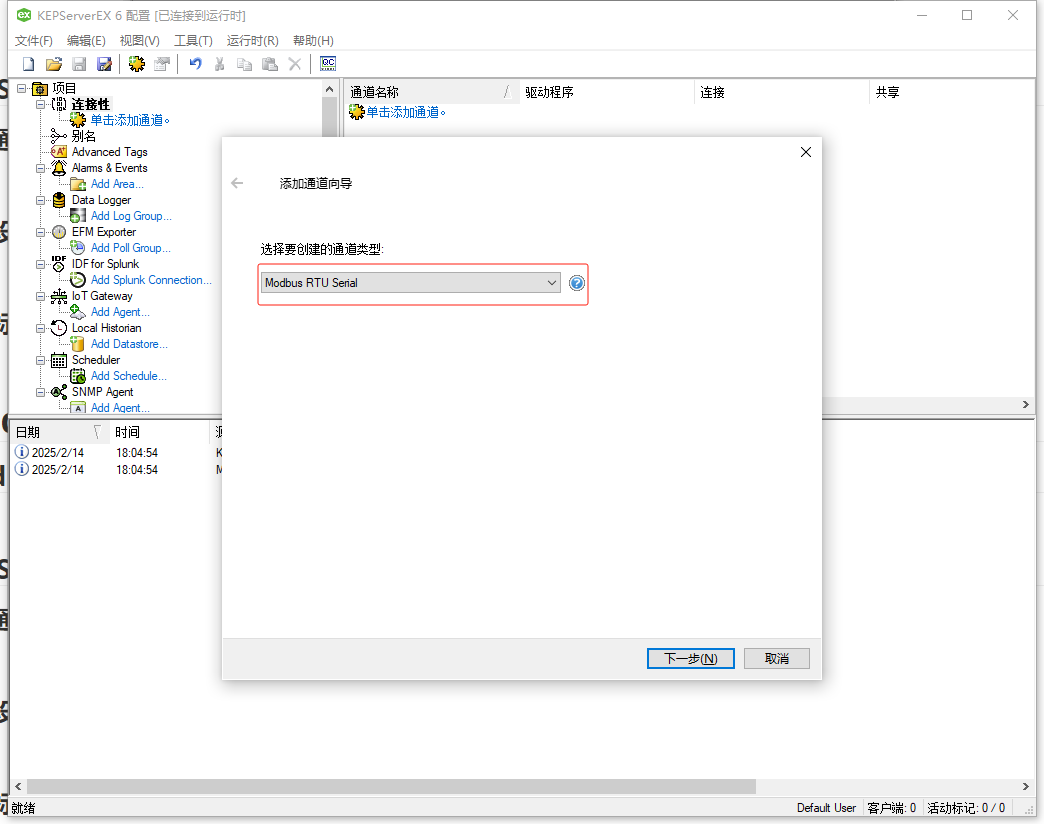This screenshot has width=1044, height=824.
Task: Click the New Device toolbar icon
Action: point(162,64)
